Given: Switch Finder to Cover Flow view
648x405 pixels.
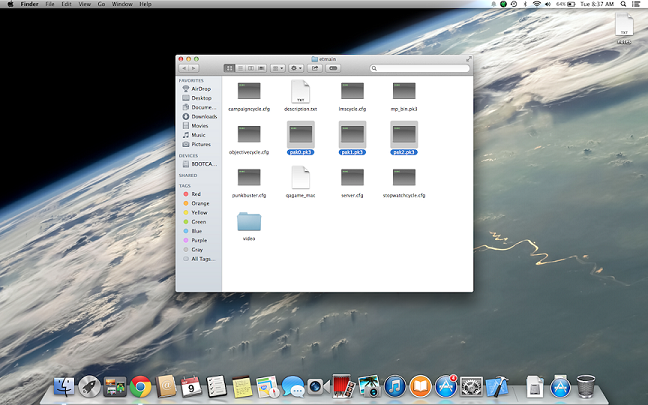Looking at the screenshot, I should (x=261, y=68).
